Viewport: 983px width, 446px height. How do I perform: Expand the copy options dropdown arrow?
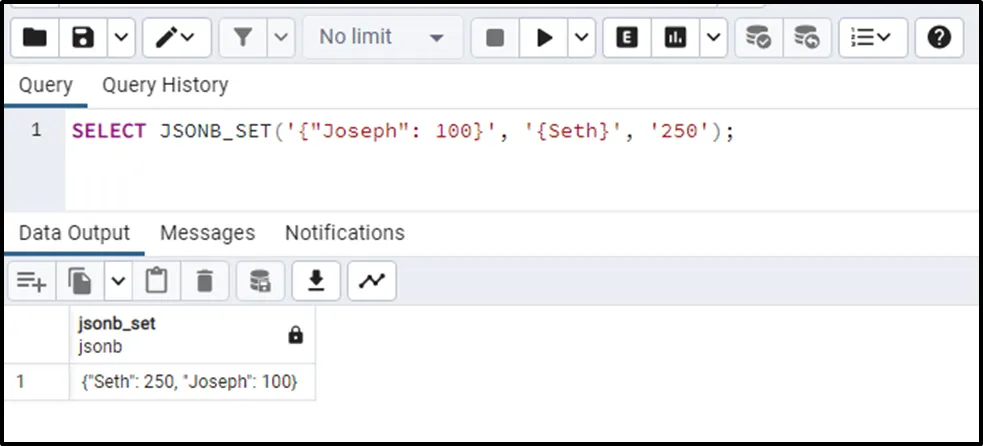coord(118,281)
